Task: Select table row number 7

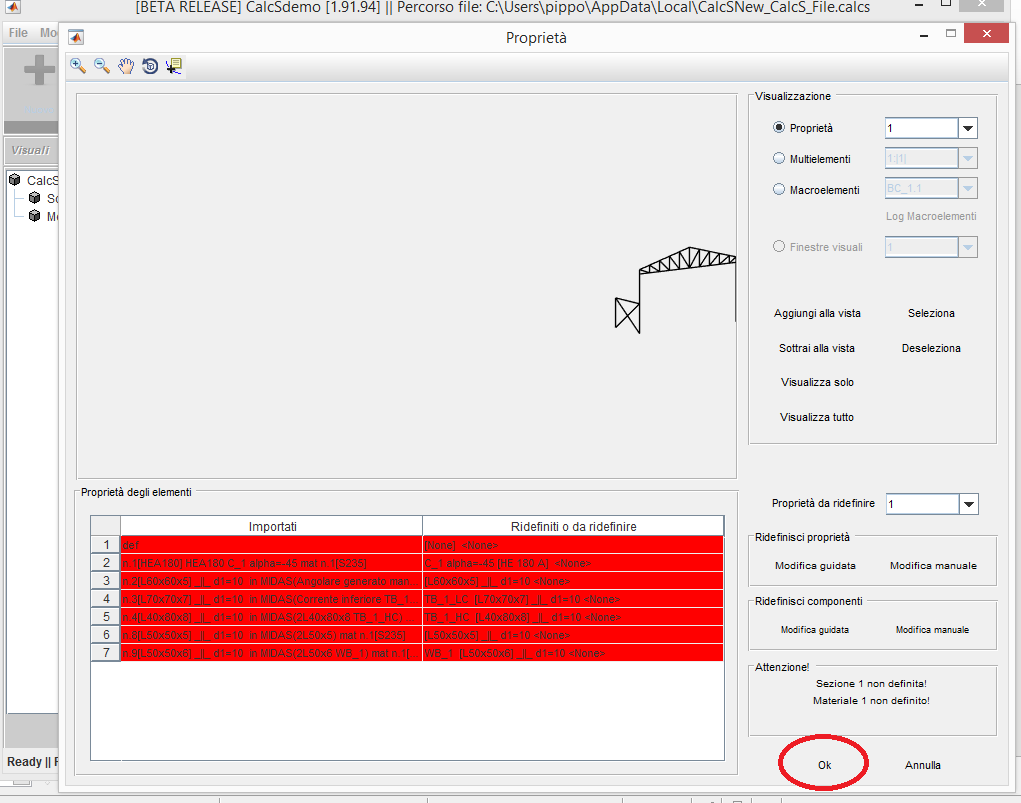Action: tap(105, 653)
